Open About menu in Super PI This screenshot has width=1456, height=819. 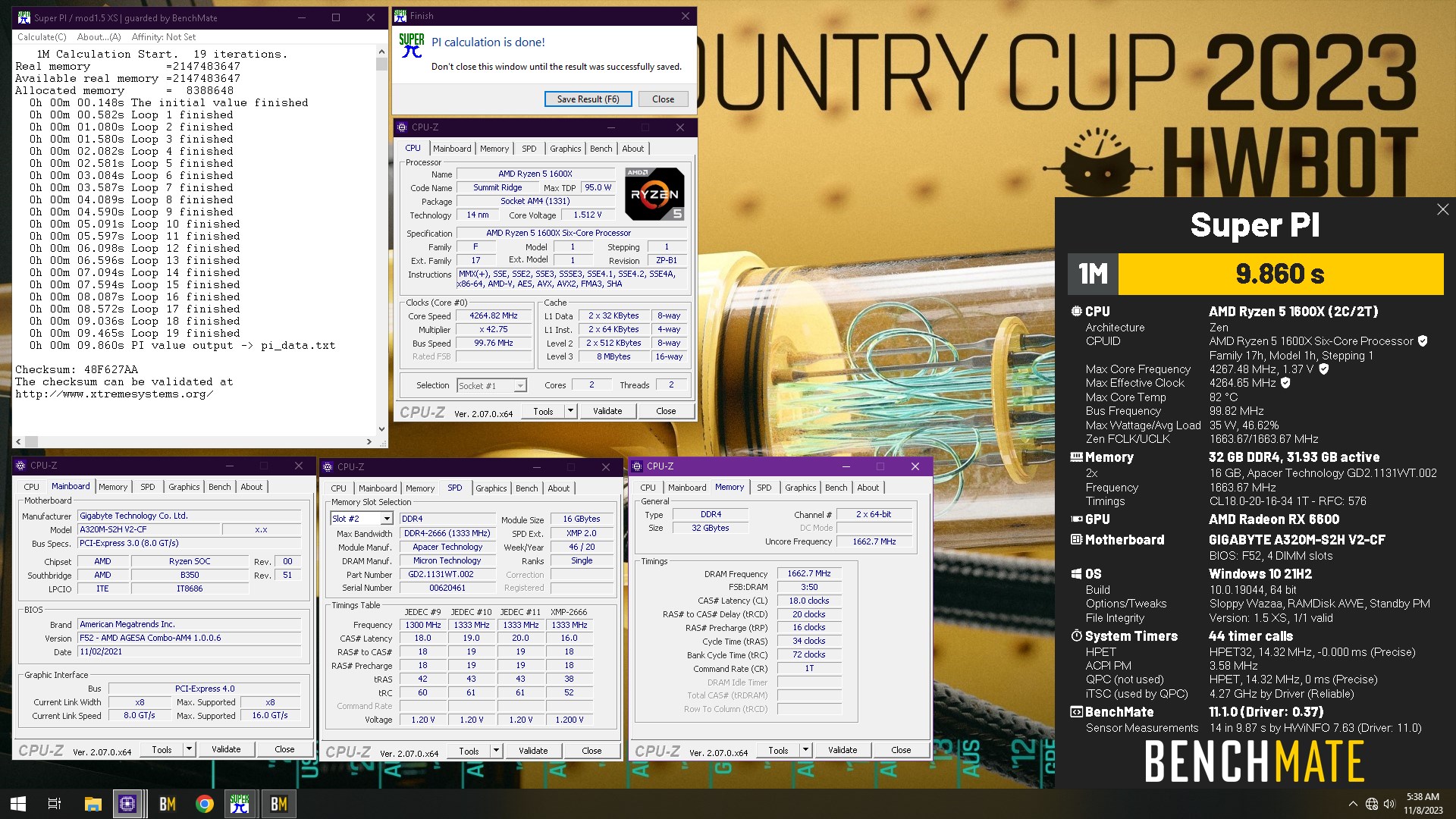(99, 37)
